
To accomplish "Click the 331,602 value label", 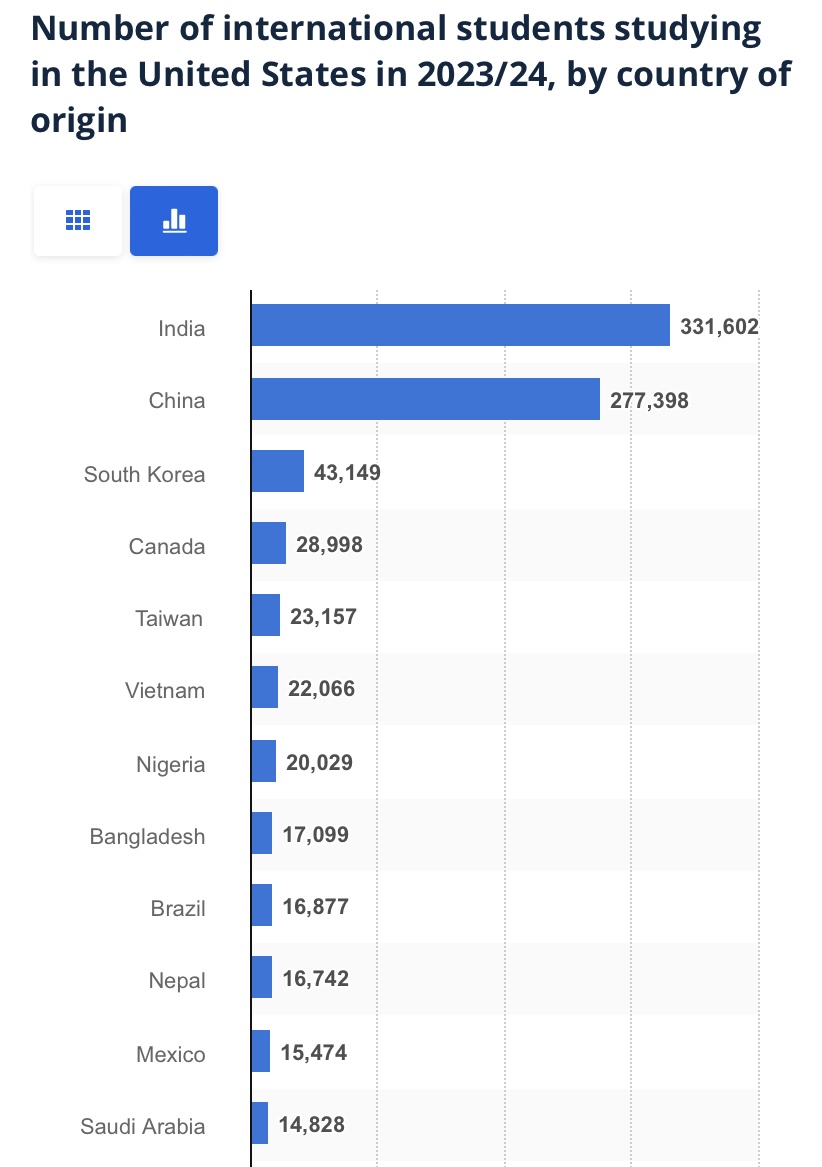I will 719,327.
